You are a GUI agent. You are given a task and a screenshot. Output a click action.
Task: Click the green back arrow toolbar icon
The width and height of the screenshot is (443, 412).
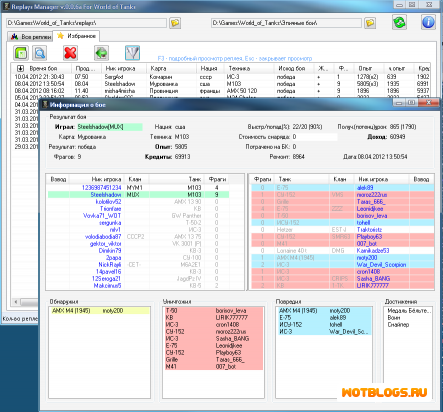pyautogui.click(x=101, y=53)
